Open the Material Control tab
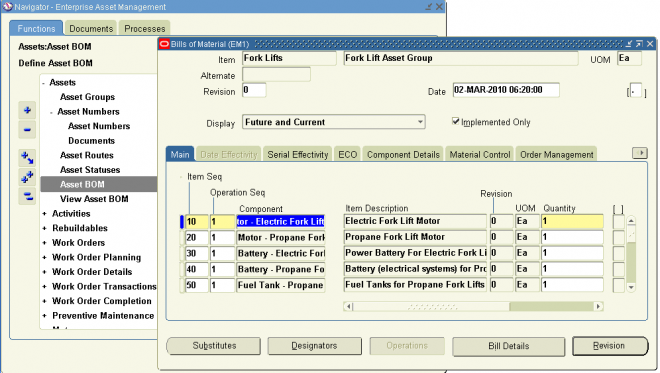The height and width of the screenshot is (373, 660). pos(479,155)
